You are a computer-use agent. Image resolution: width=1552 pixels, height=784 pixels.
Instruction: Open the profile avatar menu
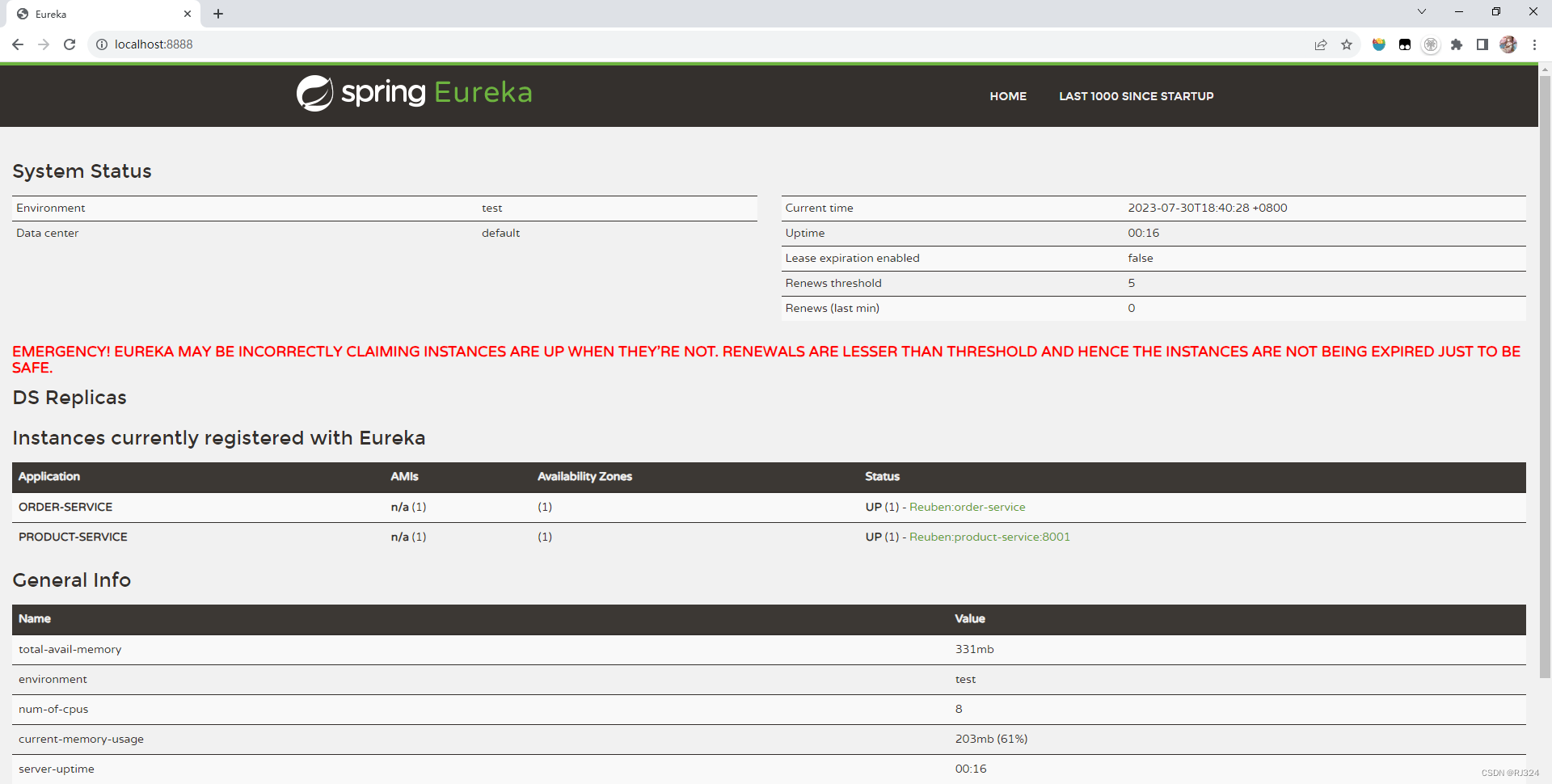tap(1508, 44)
